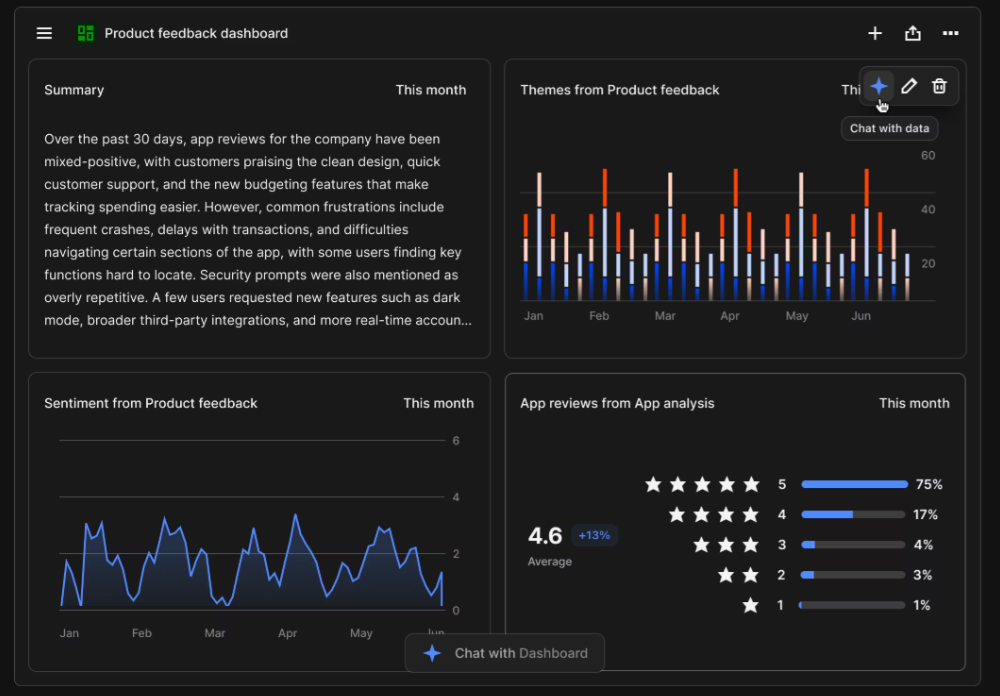Image resolution: width=1000 pixels, height=696 pixels.
Task: Open the ellipsis more options menu
Action: coord(950,33)
